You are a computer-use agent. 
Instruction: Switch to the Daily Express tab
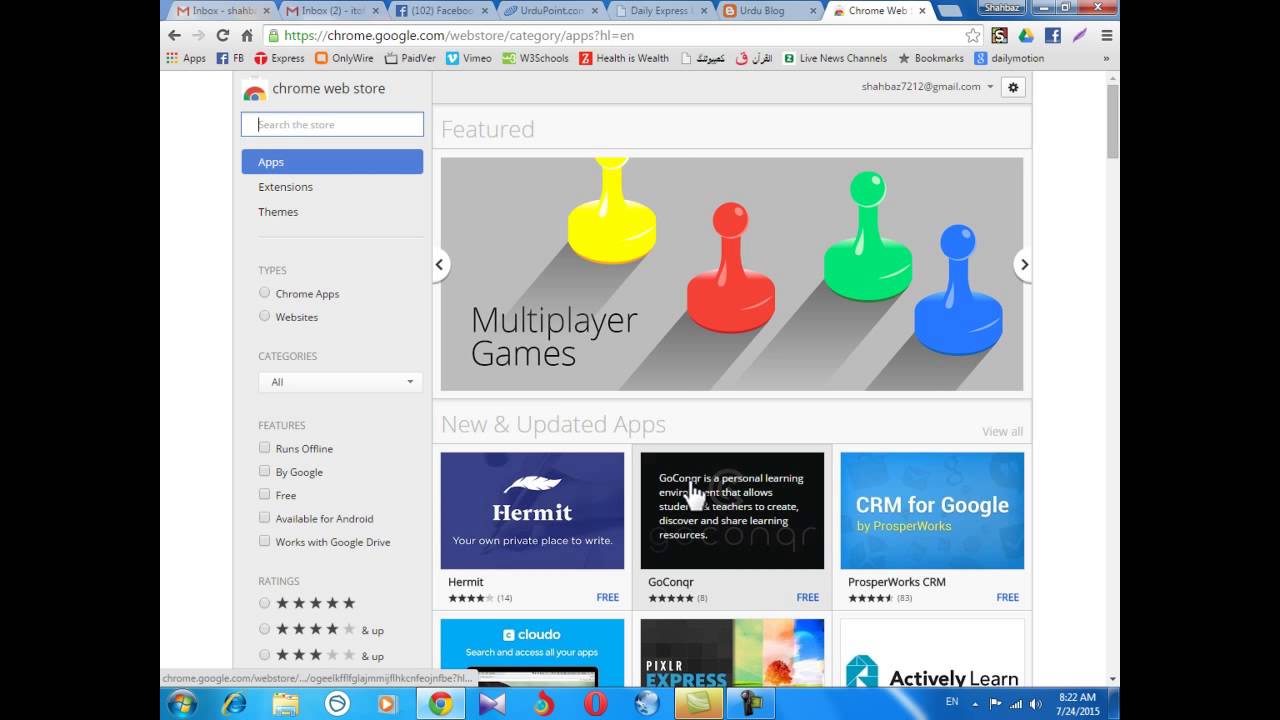pos(659,11)
